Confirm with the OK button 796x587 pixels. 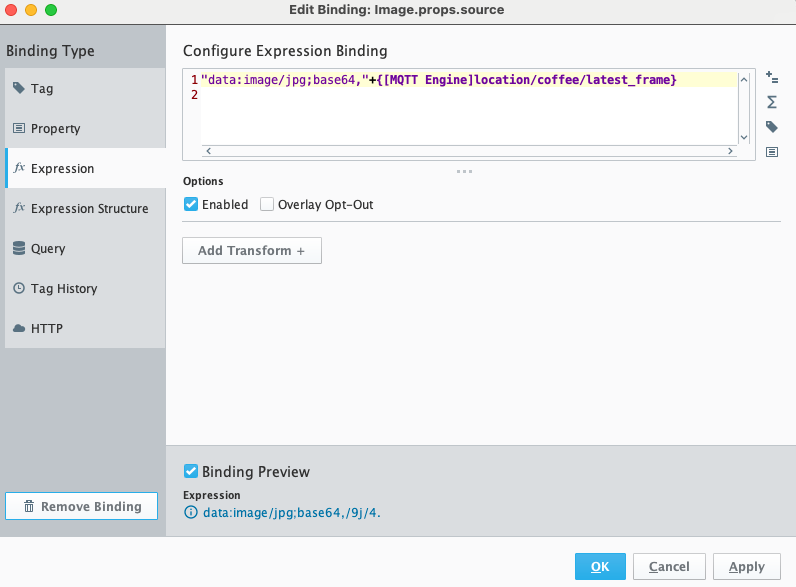(x=600, y=566)
